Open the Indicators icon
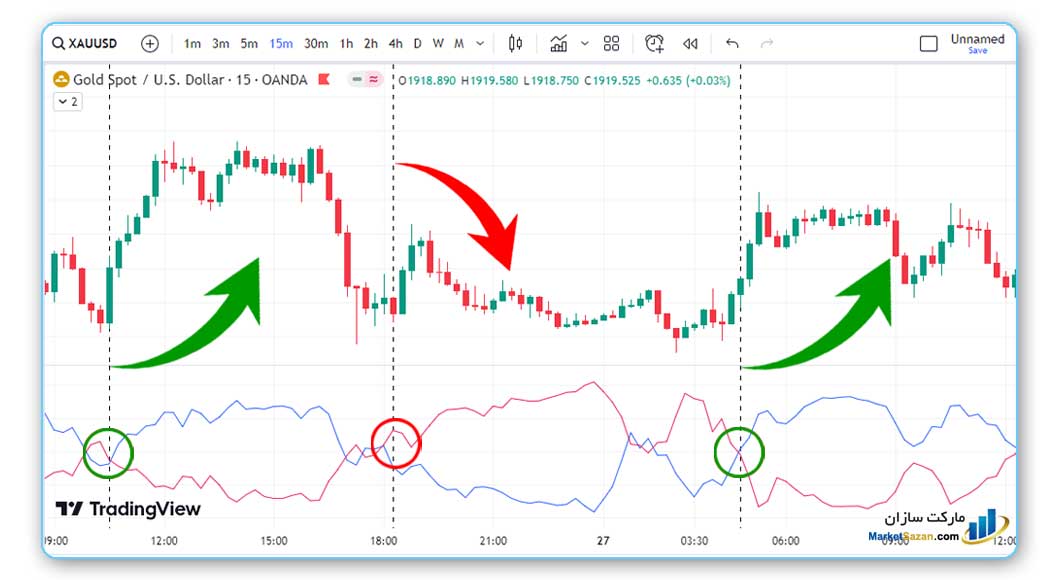Image resolution: width=1059 pixels, height=580 pixels. point(559,43)
